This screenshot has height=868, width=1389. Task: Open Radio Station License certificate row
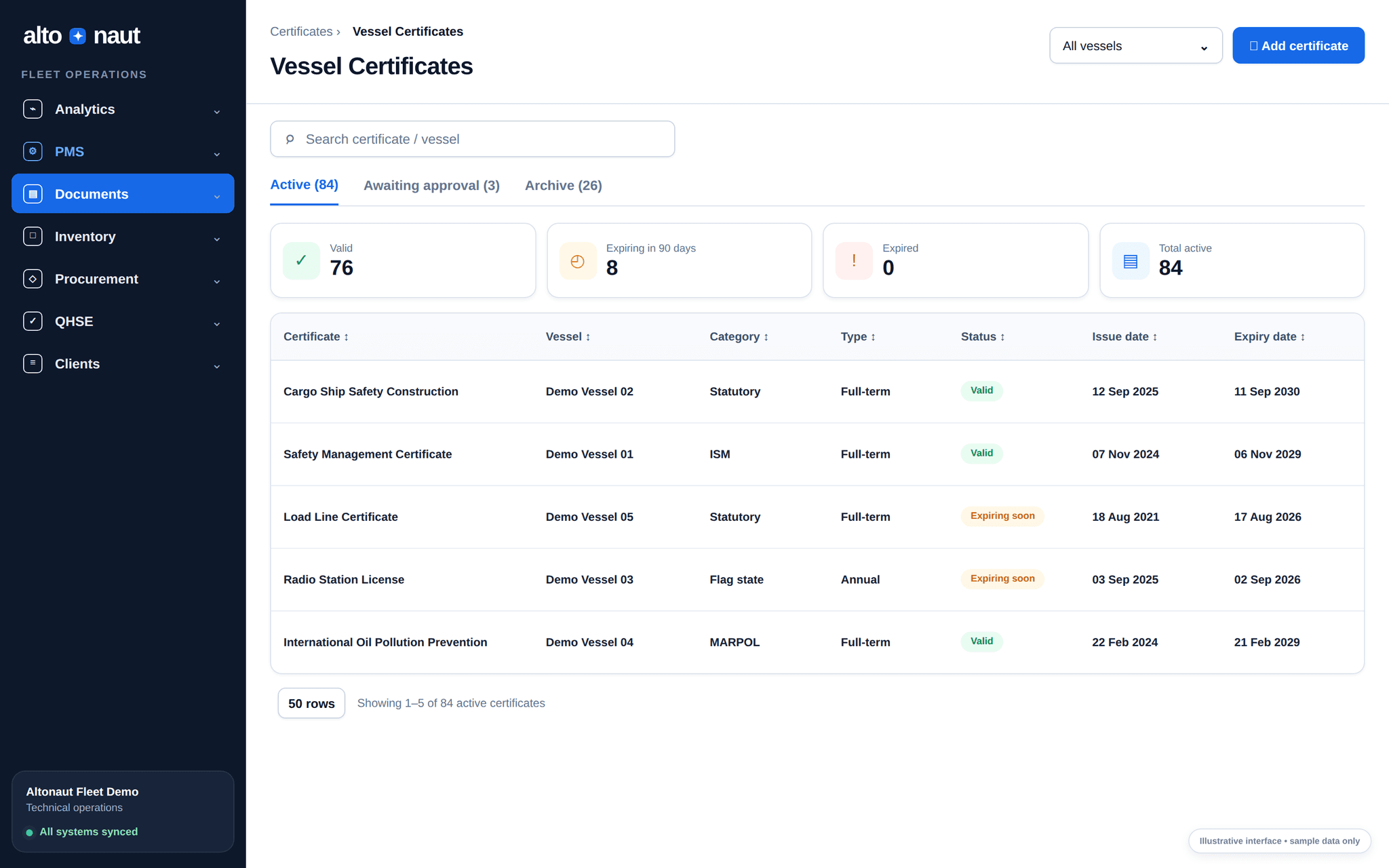[817, 580]
